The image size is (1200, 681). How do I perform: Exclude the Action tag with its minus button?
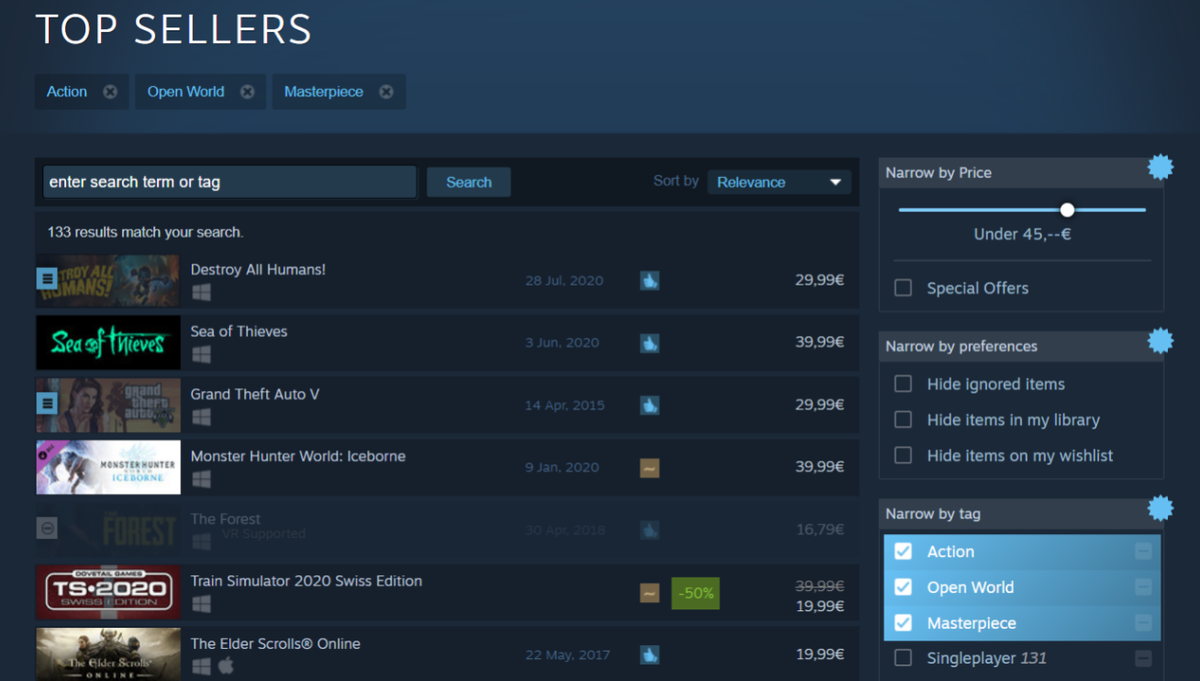(x=1143, y=552)
